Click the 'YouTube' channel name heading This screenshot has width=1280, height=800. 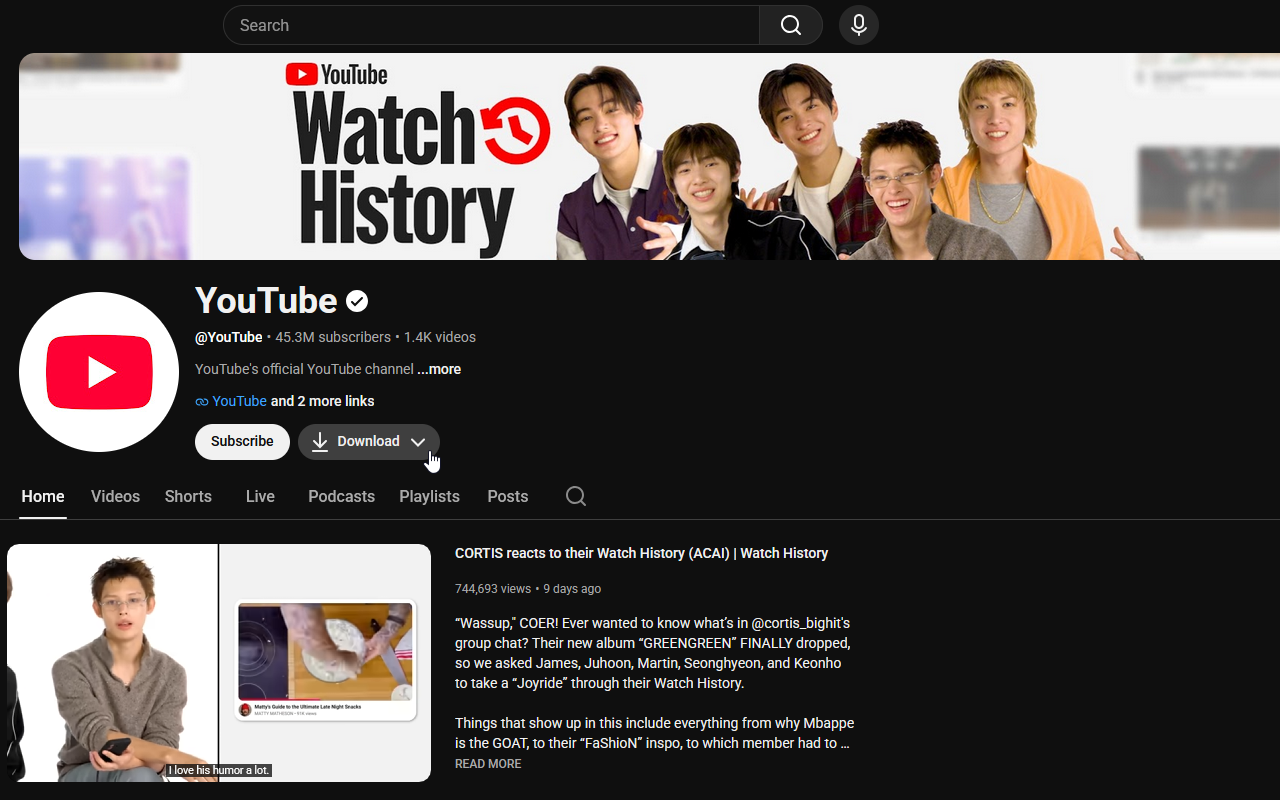tap(266, 301)
